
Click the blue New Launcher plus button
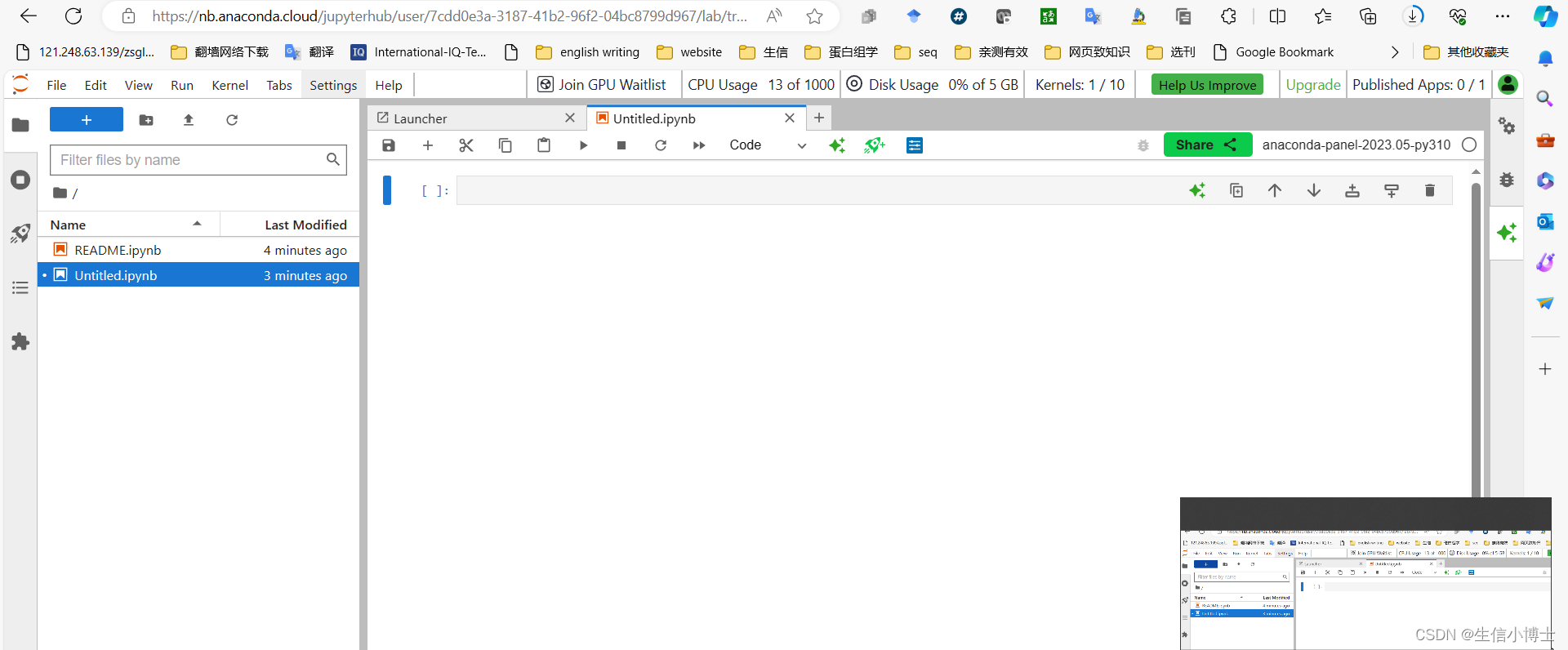coord(87,119)
